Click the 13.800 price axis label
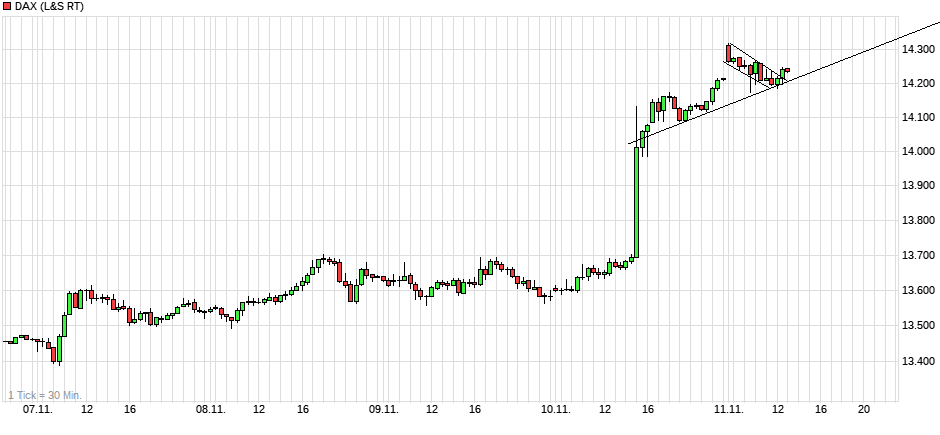Screen dimensions: 940x435 point(918,222)
